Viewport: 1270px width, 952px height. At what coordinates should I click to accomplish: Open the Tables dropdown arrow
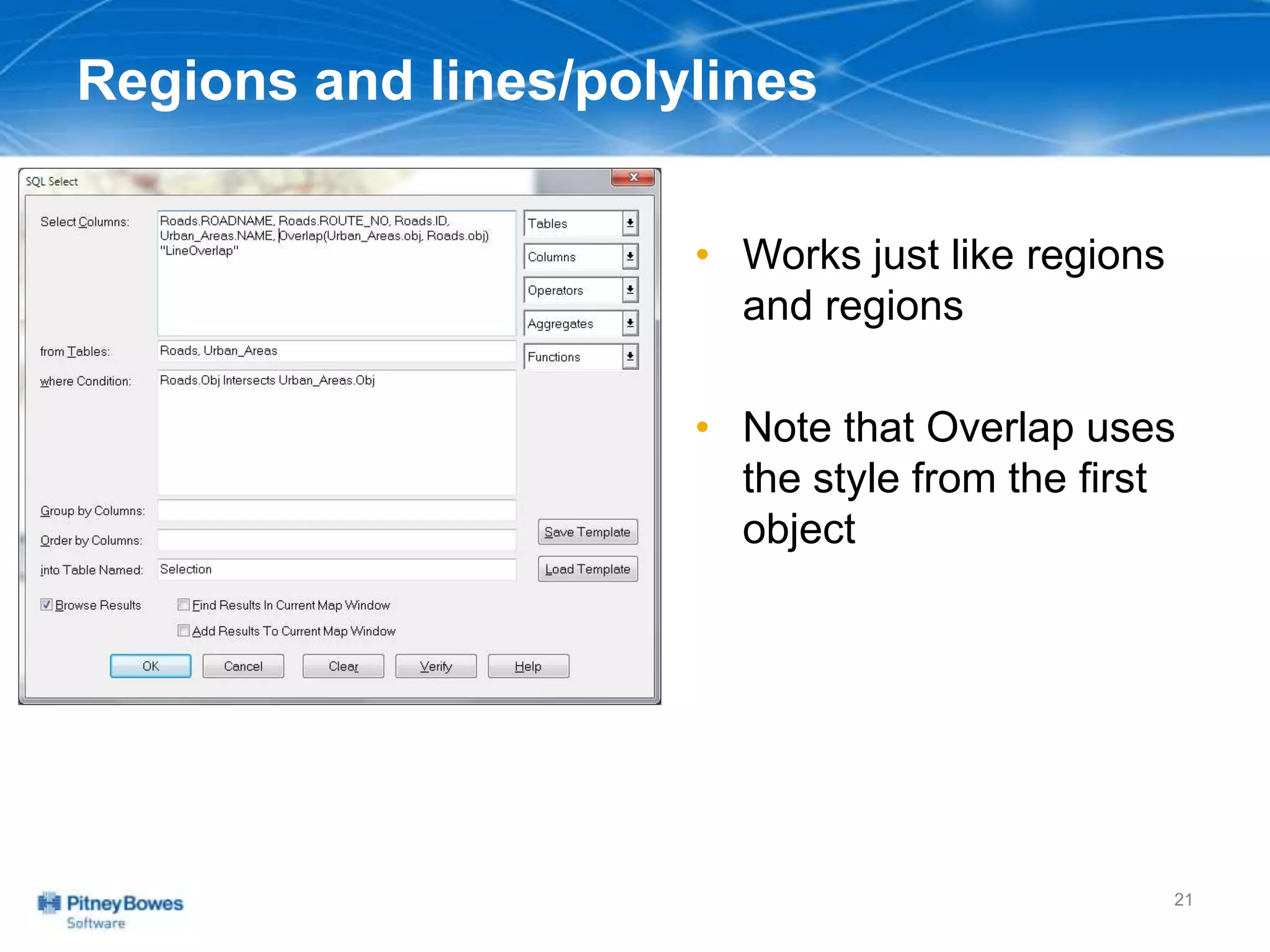coord(629,223)
